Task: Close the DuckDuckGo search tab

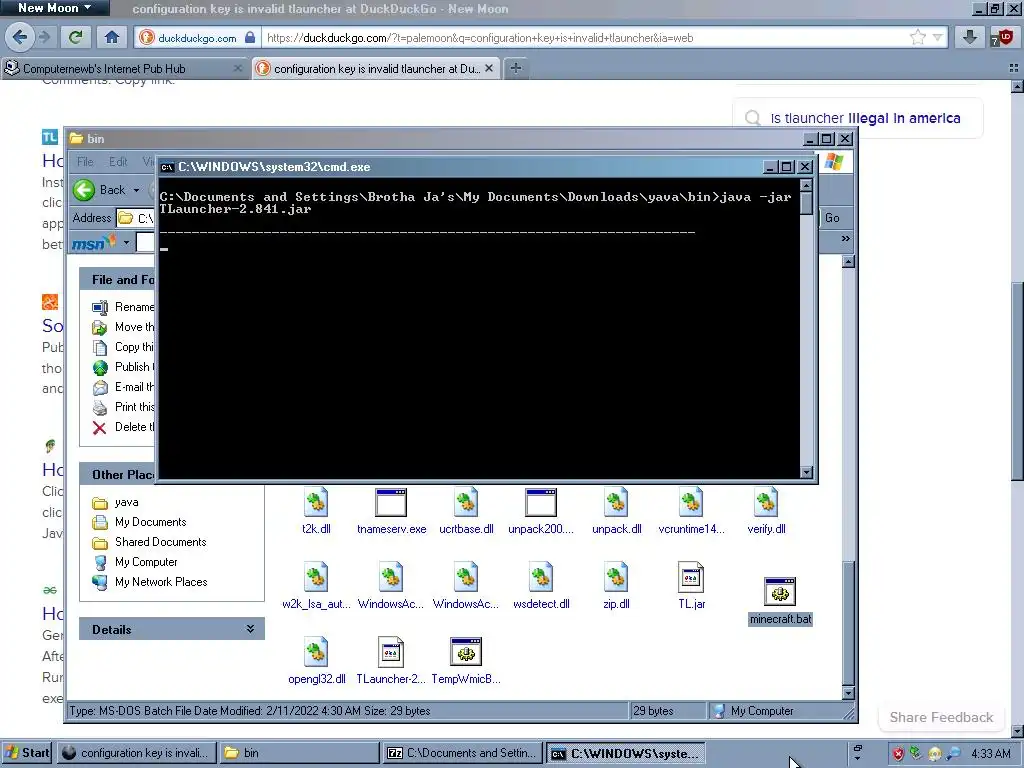Action: [x=488, y=68]
